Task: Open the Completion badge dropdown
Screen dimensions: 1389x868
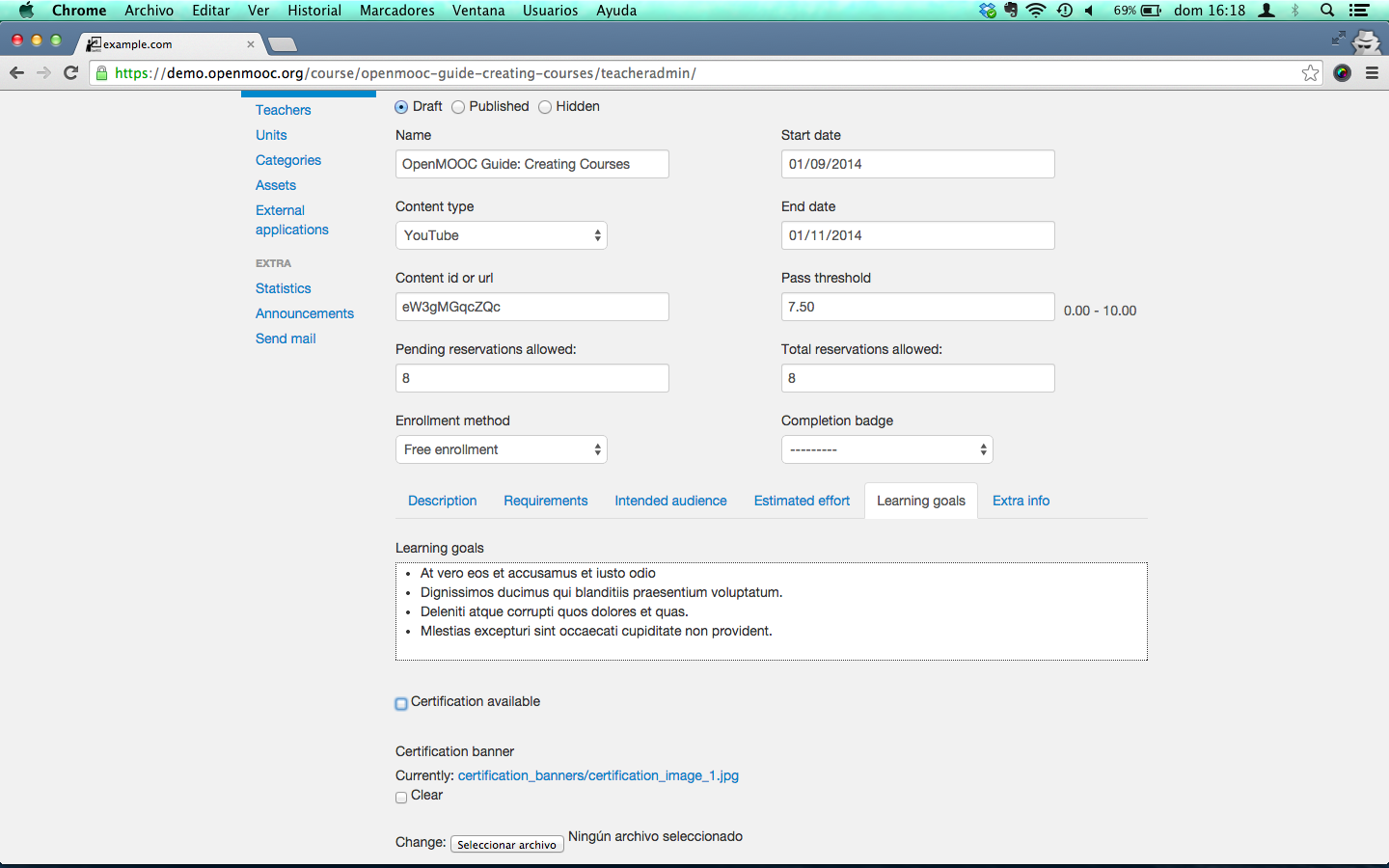Action: (887, 449)
